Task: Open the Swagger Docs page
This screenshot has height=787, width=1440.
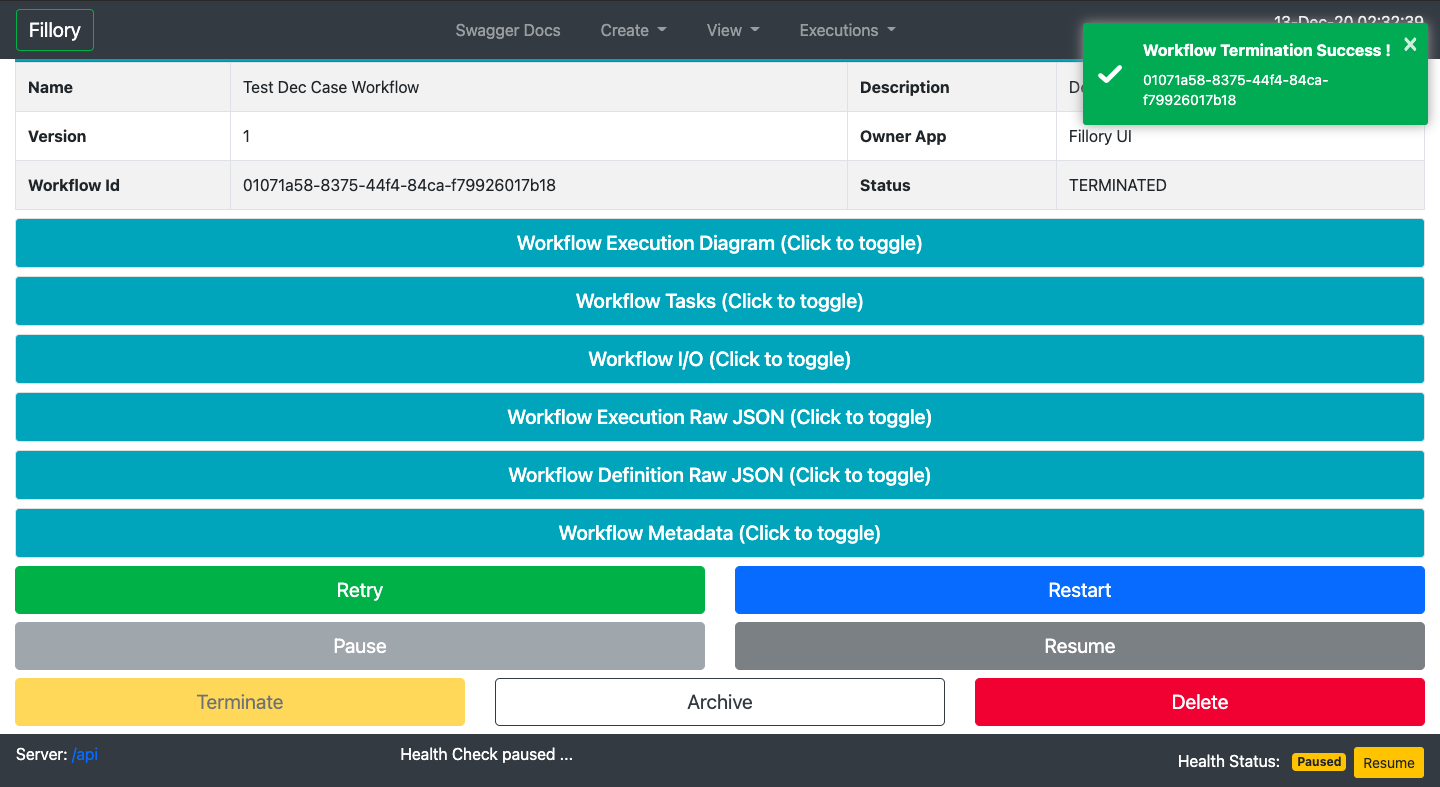Action: [x=508, y=30]
